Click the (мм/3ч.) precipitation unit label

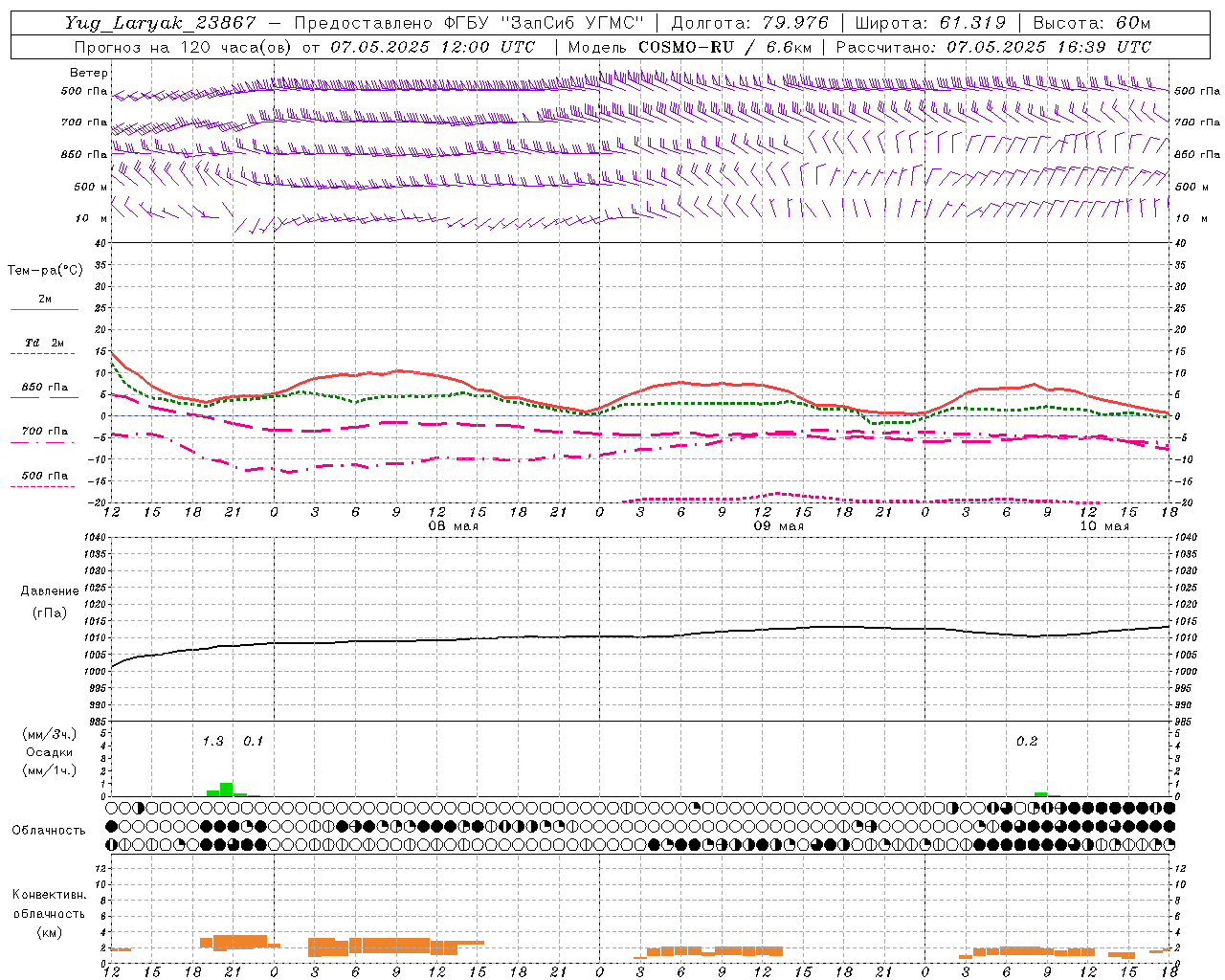(49, 734)
